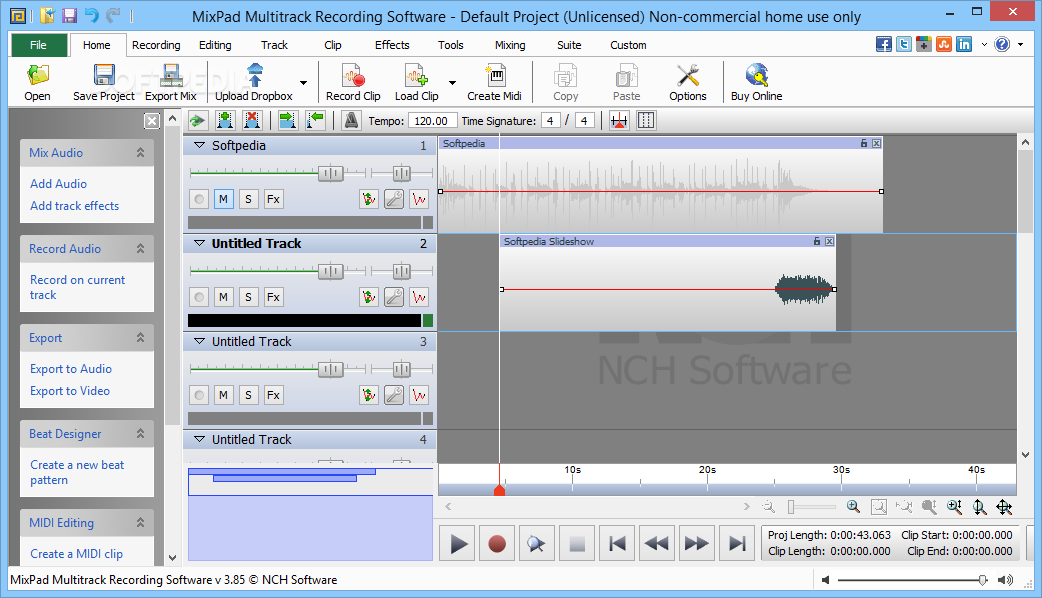The width and height of the screenshot is (1042, 598).
Task: Click the Record Clip toolbar icon
Action: [x=352, y=76]
